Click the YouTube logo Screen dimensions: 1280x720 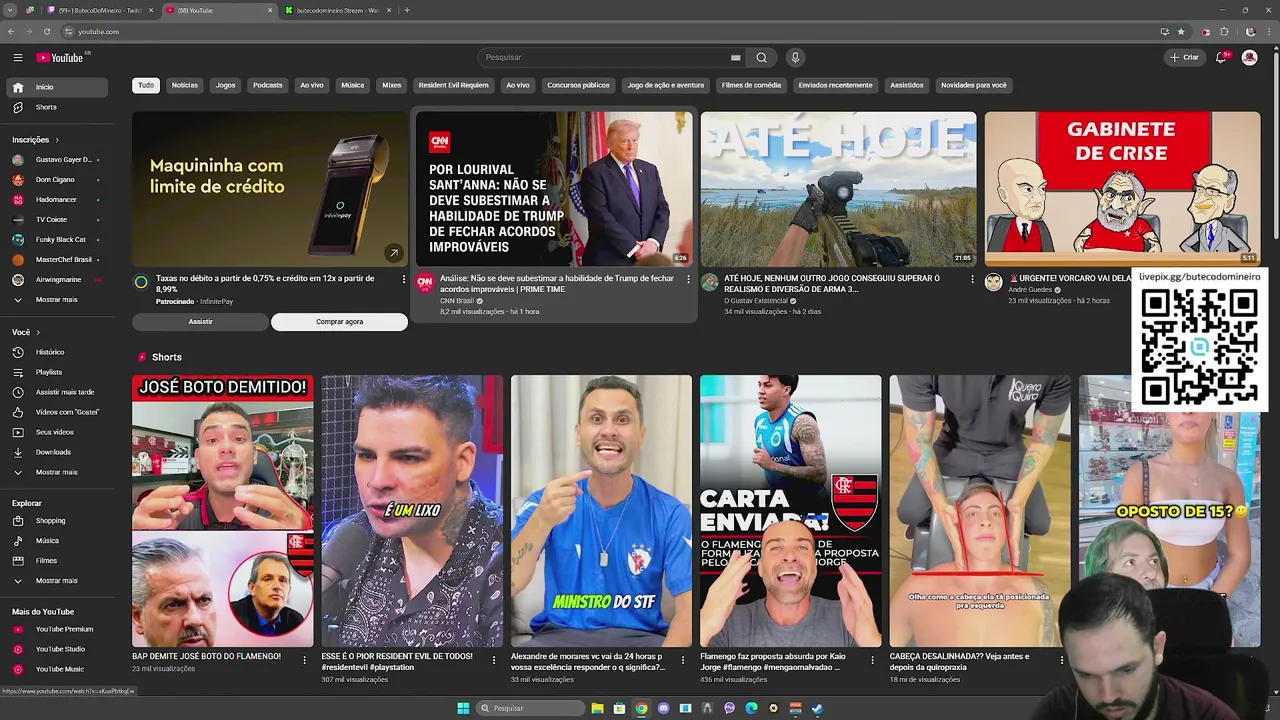click(60, 57)
